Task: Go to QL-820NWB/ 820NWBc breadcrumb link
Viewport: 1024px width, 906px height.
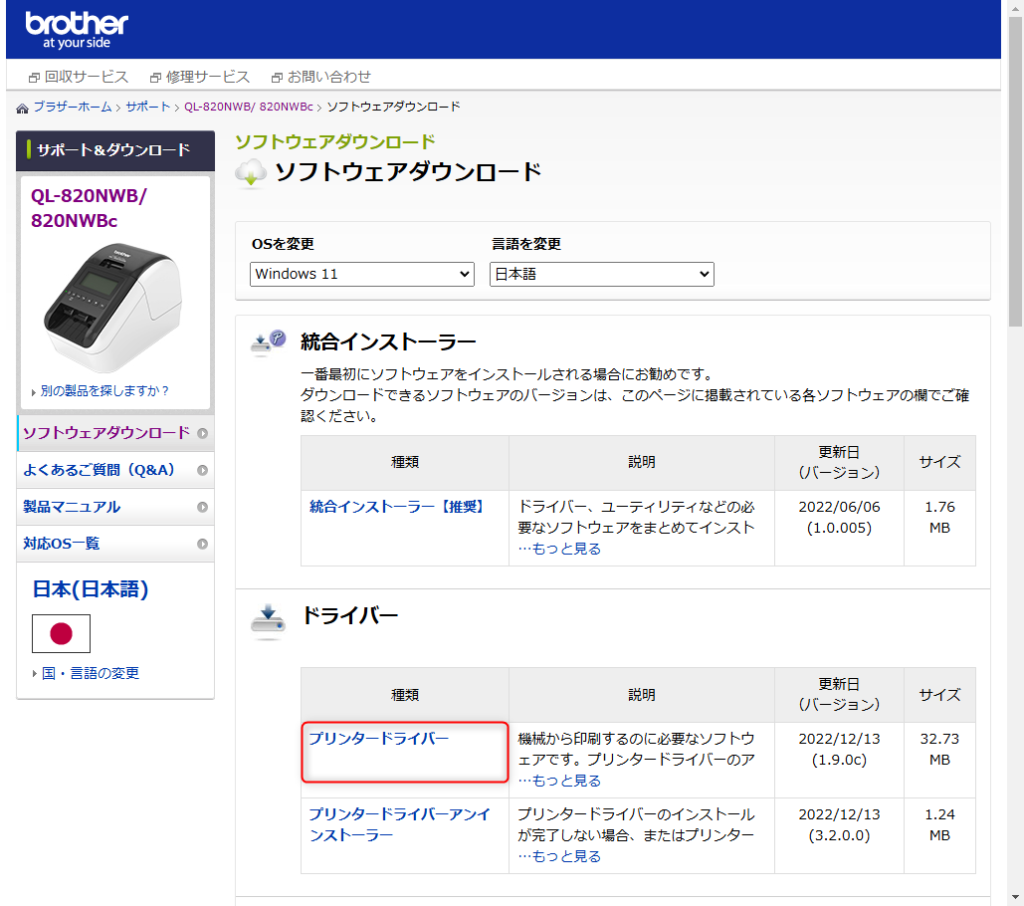Action: [x=248, y=107]
